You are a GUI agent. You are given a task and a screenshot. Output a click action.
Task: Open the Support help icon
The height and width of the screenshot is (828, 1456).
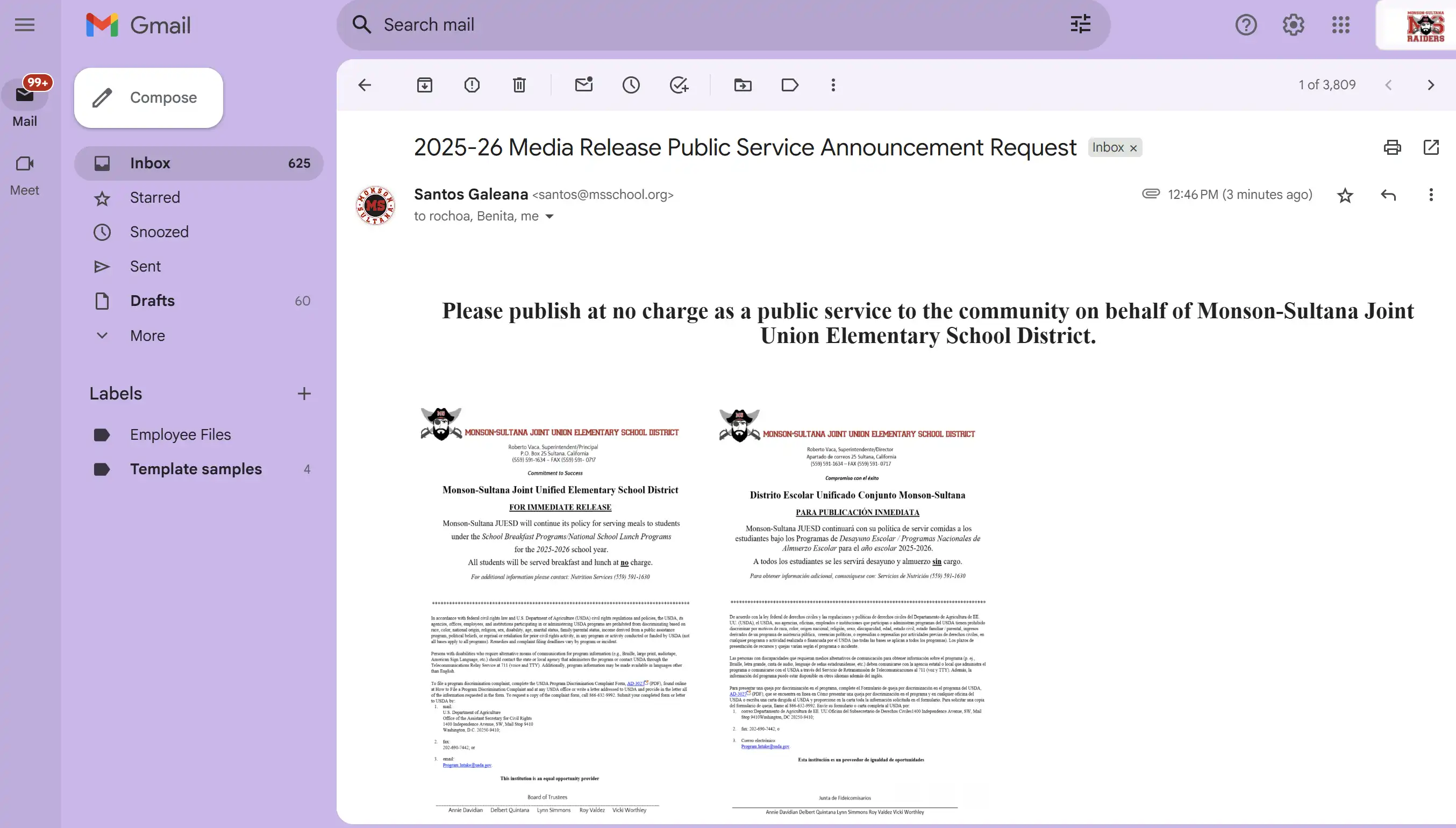tap(1246, 25)
